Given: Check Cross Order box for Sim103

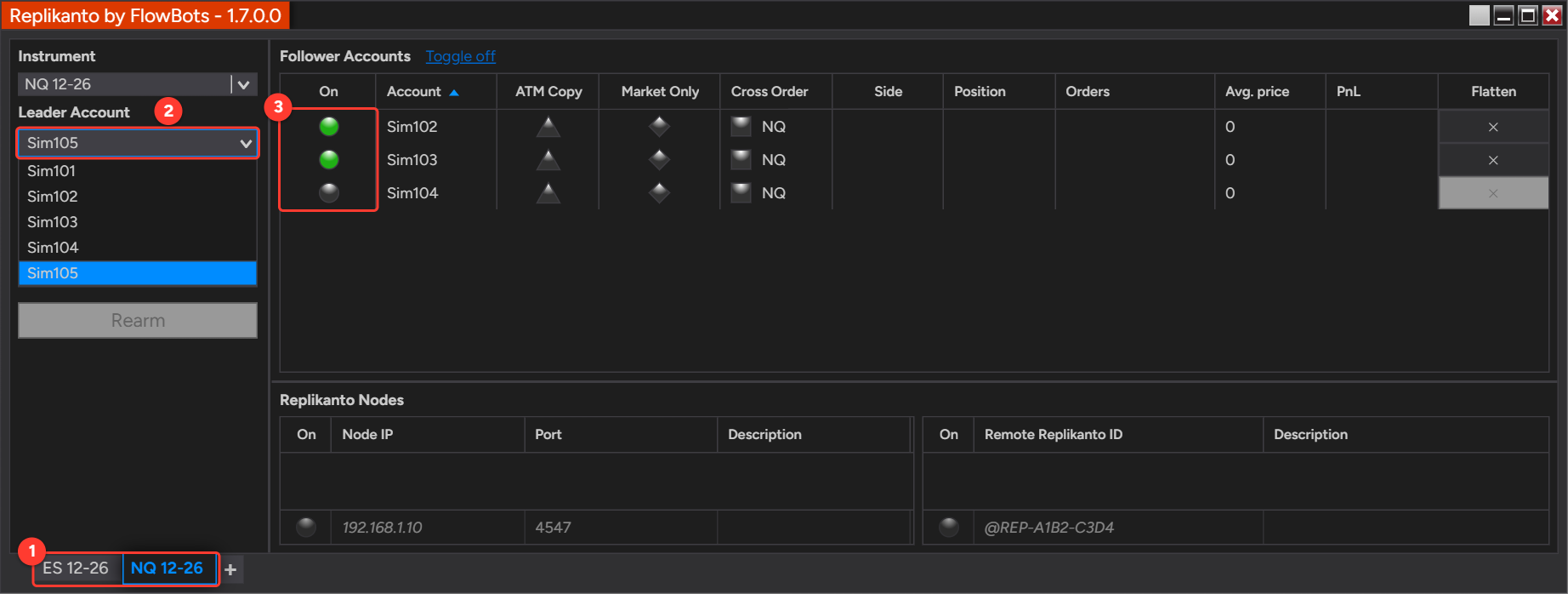Looking at the screenshot, I should (x=741, y=160).
